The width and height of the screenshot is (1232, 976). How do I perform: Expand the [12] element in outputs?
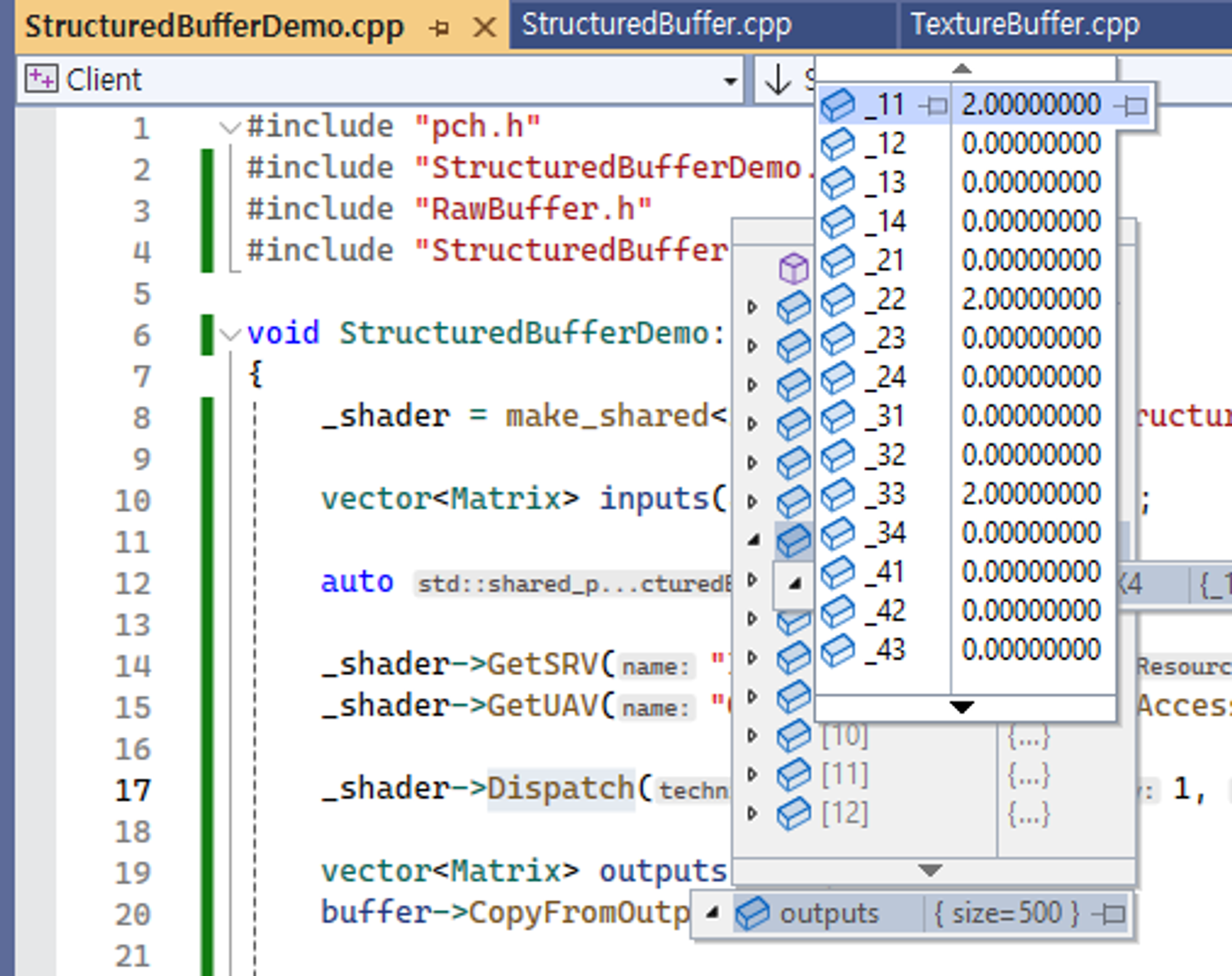pyautogui.click(x=752, y=813)
